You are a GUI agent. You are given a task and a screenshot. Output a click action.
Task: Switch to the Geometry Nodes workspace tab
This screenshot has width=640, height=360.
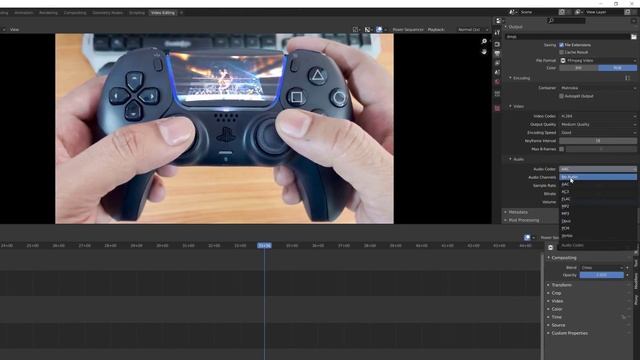pyautogui.click(x=107, y=13)
